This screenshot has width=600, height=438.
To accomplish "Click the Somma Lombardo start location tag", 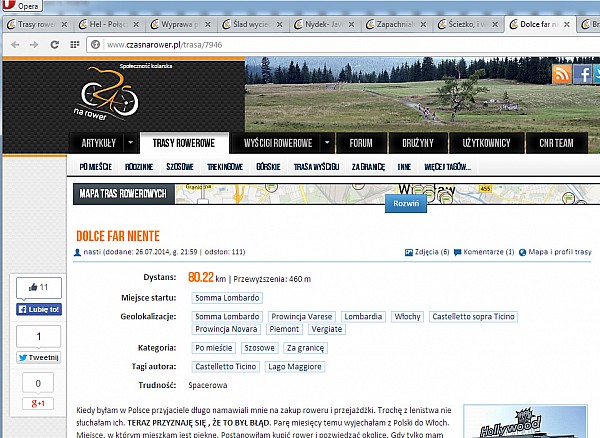I will [227, 298].
